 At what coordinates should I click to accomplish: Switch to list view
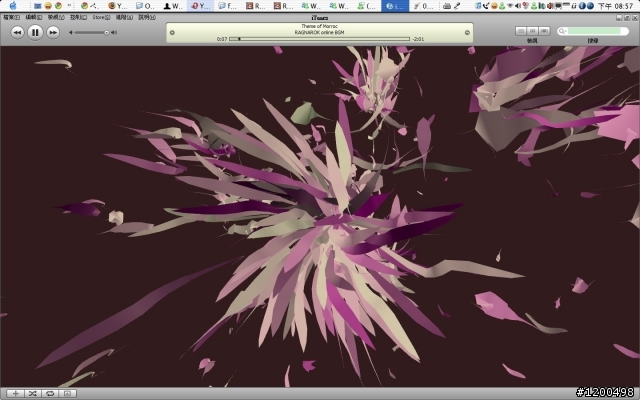click(x=521, y=31)
